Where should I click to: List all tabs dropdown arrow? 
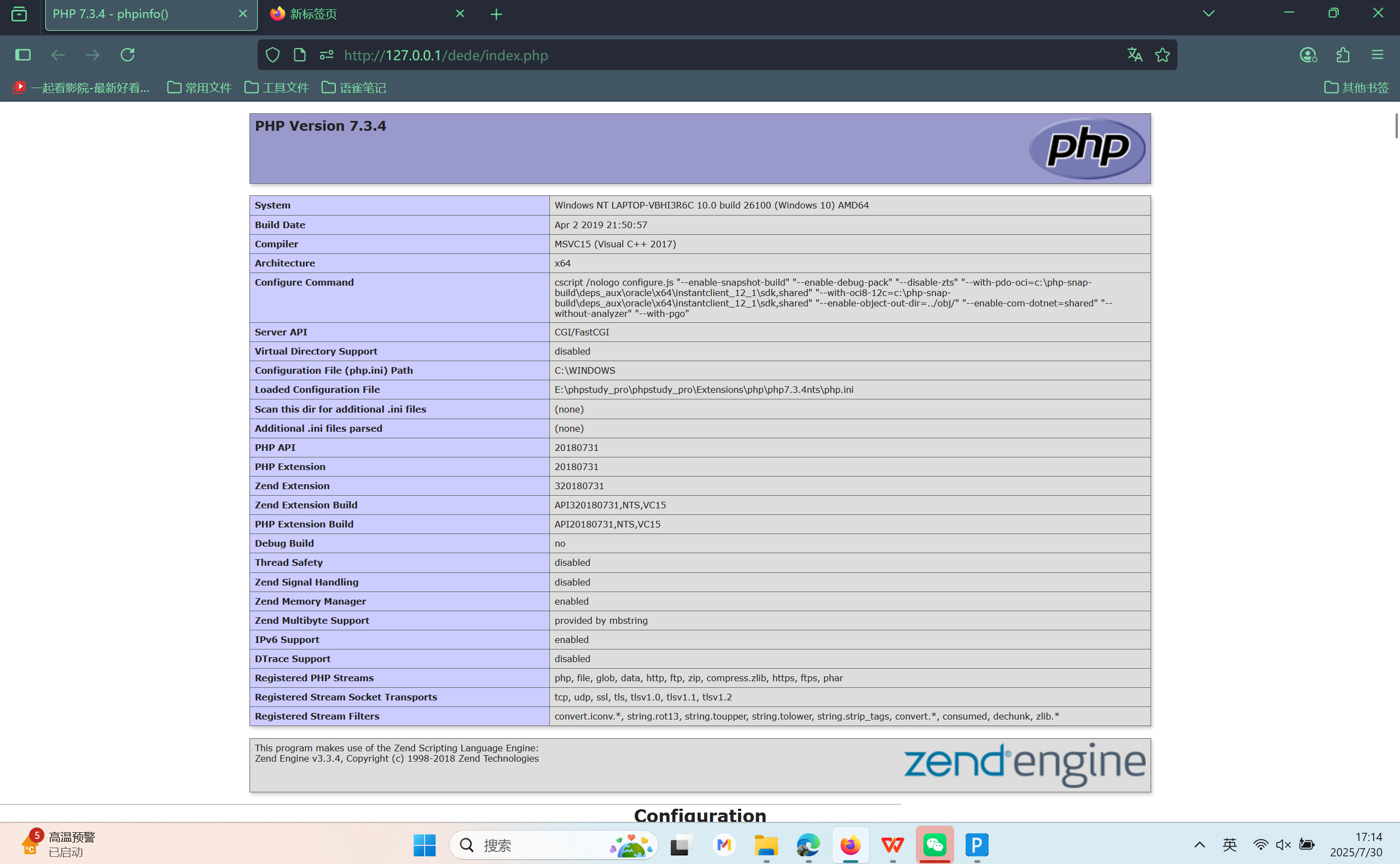1209,14
